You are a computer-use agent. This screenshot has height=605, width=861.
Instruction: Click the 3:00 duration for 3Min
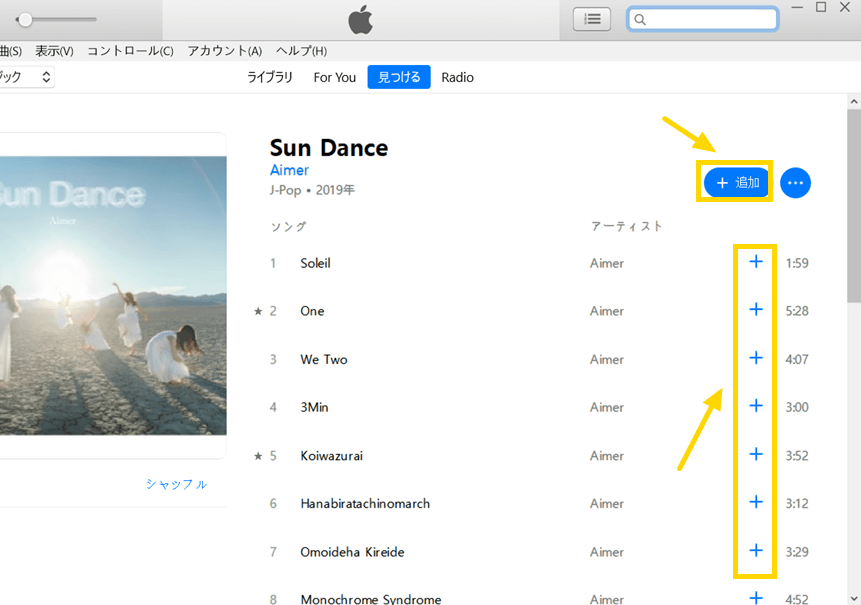click(x=797, y=407)
